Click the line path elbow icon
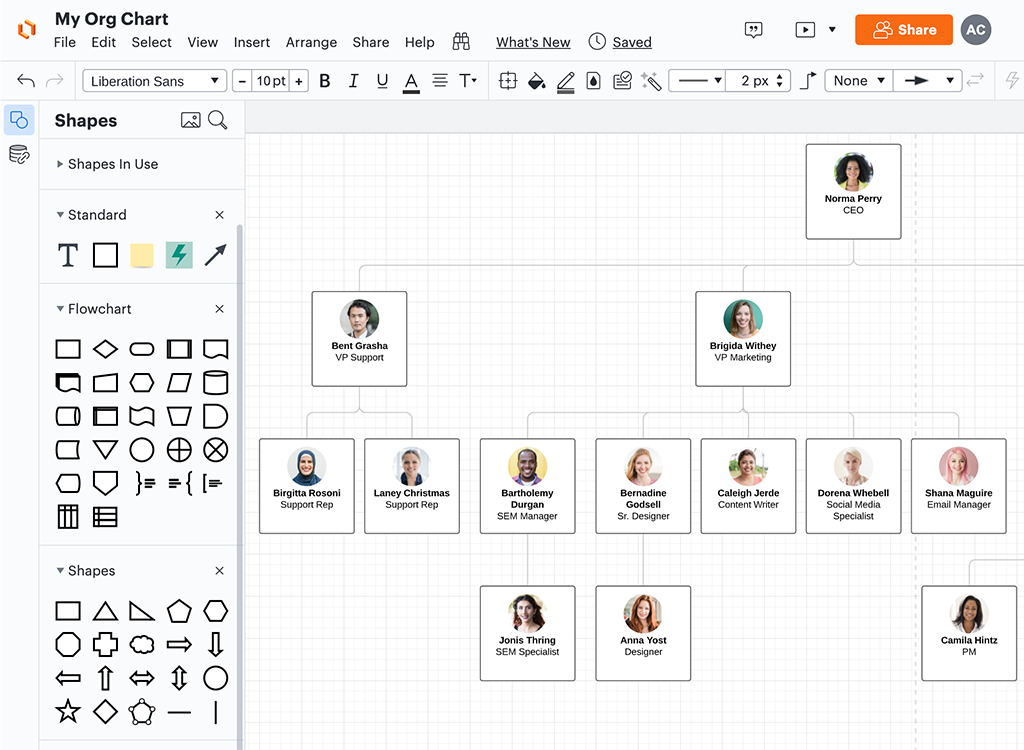Screen dimensions: 1024x750 pyautogui.click(x=808, y=81)
